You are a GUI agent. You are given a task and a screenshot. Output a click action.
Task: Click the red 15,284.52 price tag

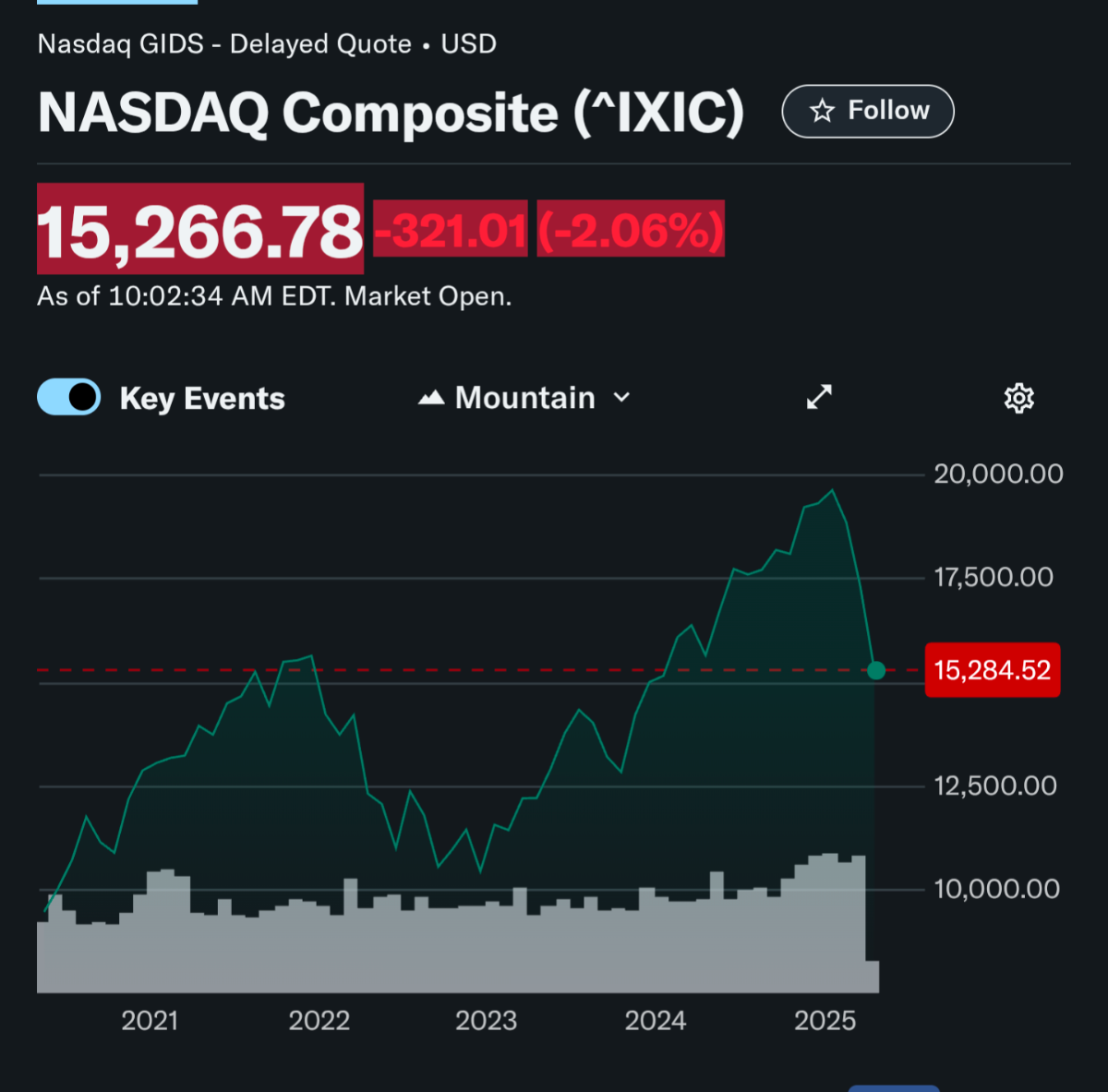pyautogui.click(x=992, y=670)
